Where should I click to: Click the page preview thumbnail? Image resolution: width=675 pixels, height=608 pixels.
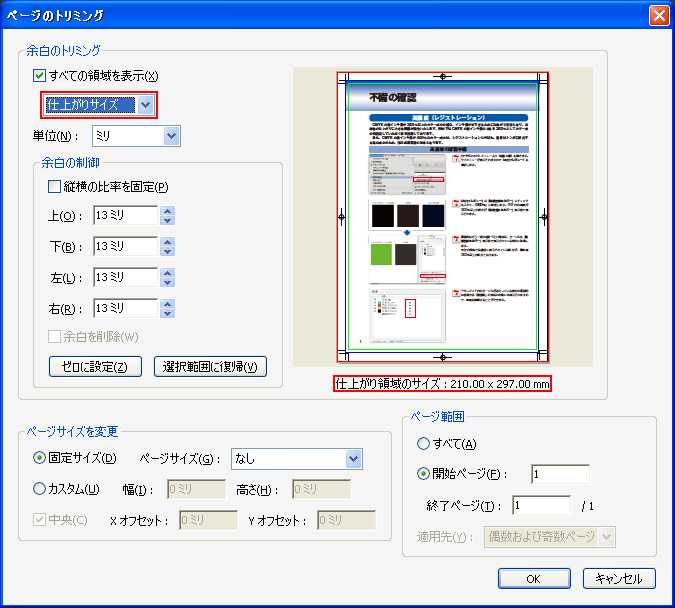(442, 217)
